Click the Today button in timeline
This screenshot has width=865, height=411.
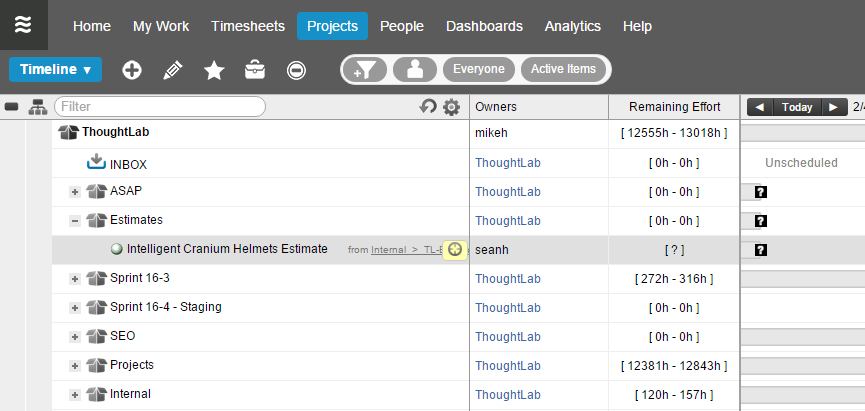click(x=797, y=107)
